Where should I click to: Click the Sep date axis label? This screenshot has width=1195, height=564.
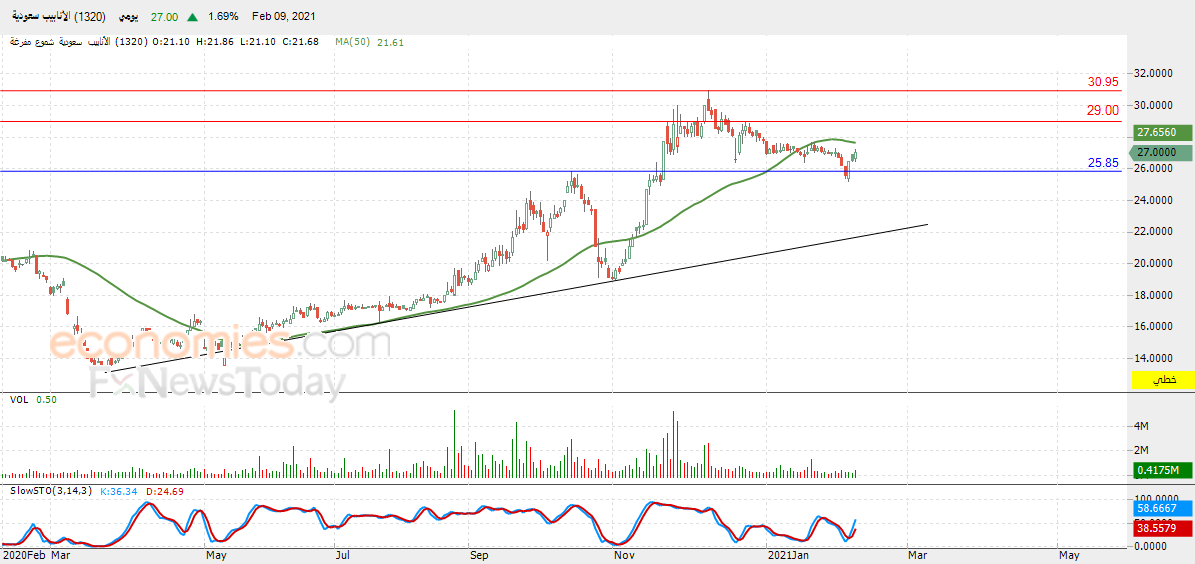click(479, 557)
